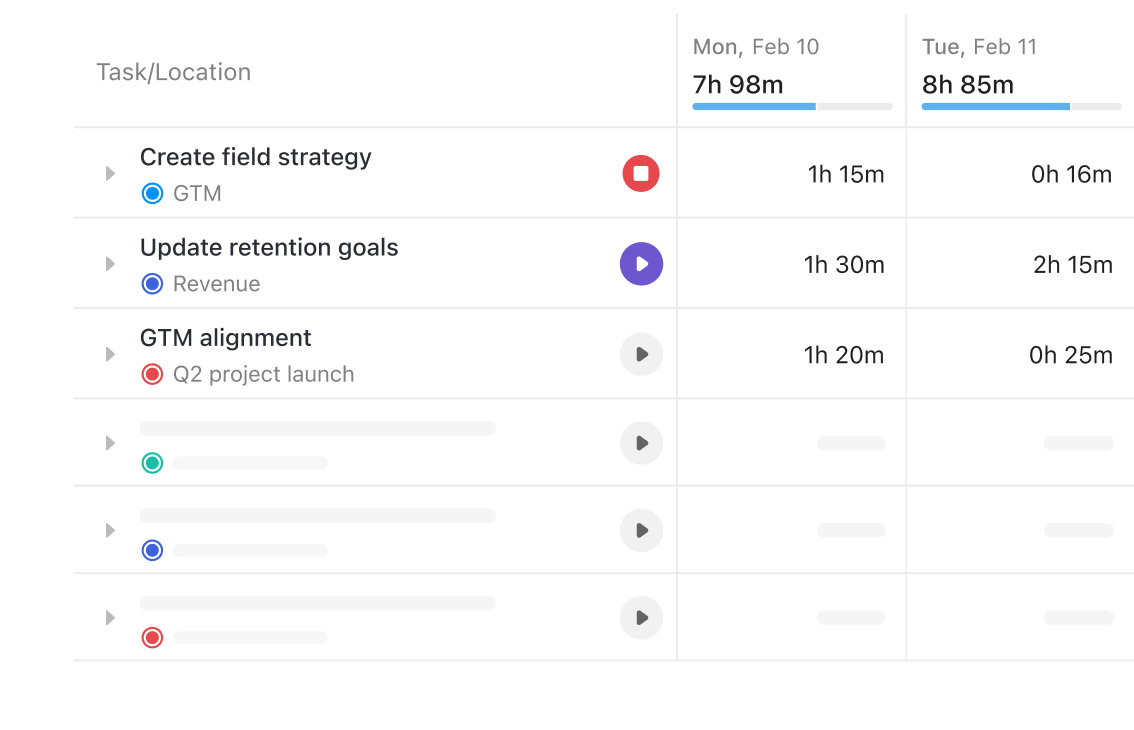This screenshot has width=1134, height=730.
Task: Start timer for Update retention goals
Action: click(x=641, y=264)
